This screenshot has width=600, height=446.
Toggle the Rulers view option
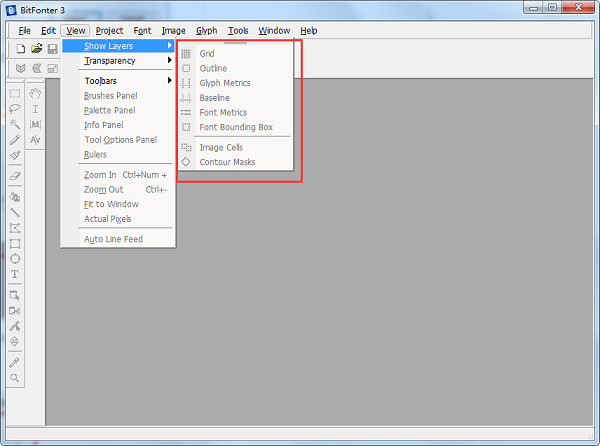tap(118, 155)
